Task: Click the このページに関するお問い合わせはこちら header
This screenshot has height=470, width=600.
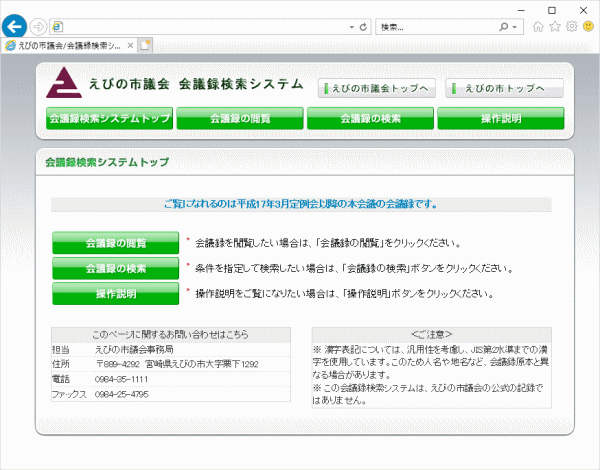Action: coord(170,335)
